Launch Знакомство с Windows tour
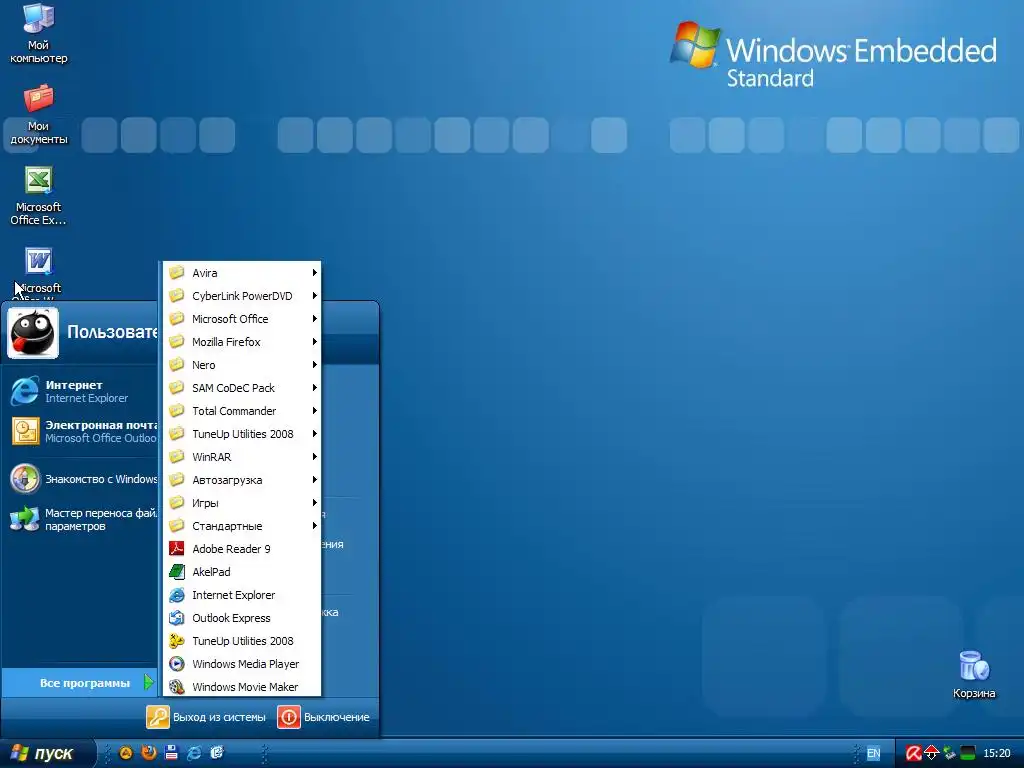 pyautogui.click(x=82, y=479)
